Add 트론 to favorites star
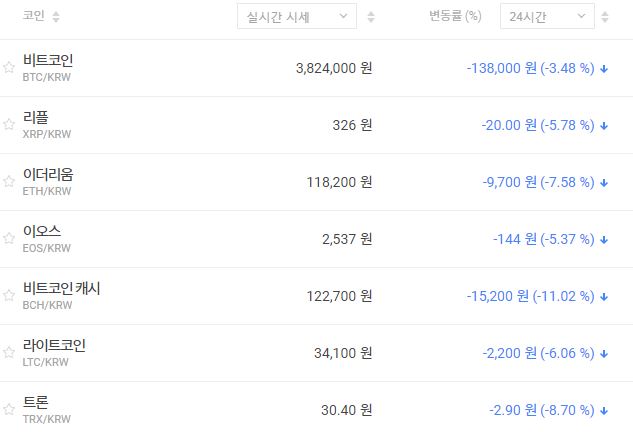The height and width of the screenshot is (432, 633). tap(9, 409)
